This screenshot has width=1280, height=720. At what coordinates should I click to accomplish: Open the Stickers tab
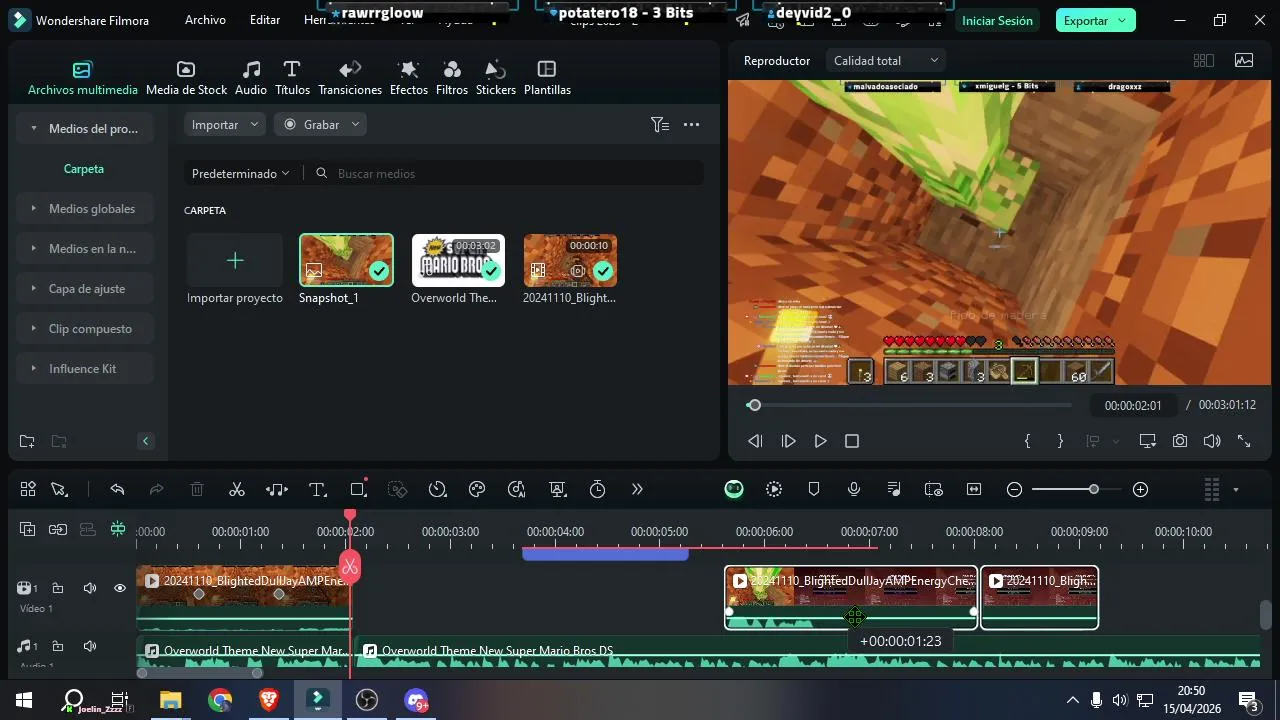(x=495, y=78)
